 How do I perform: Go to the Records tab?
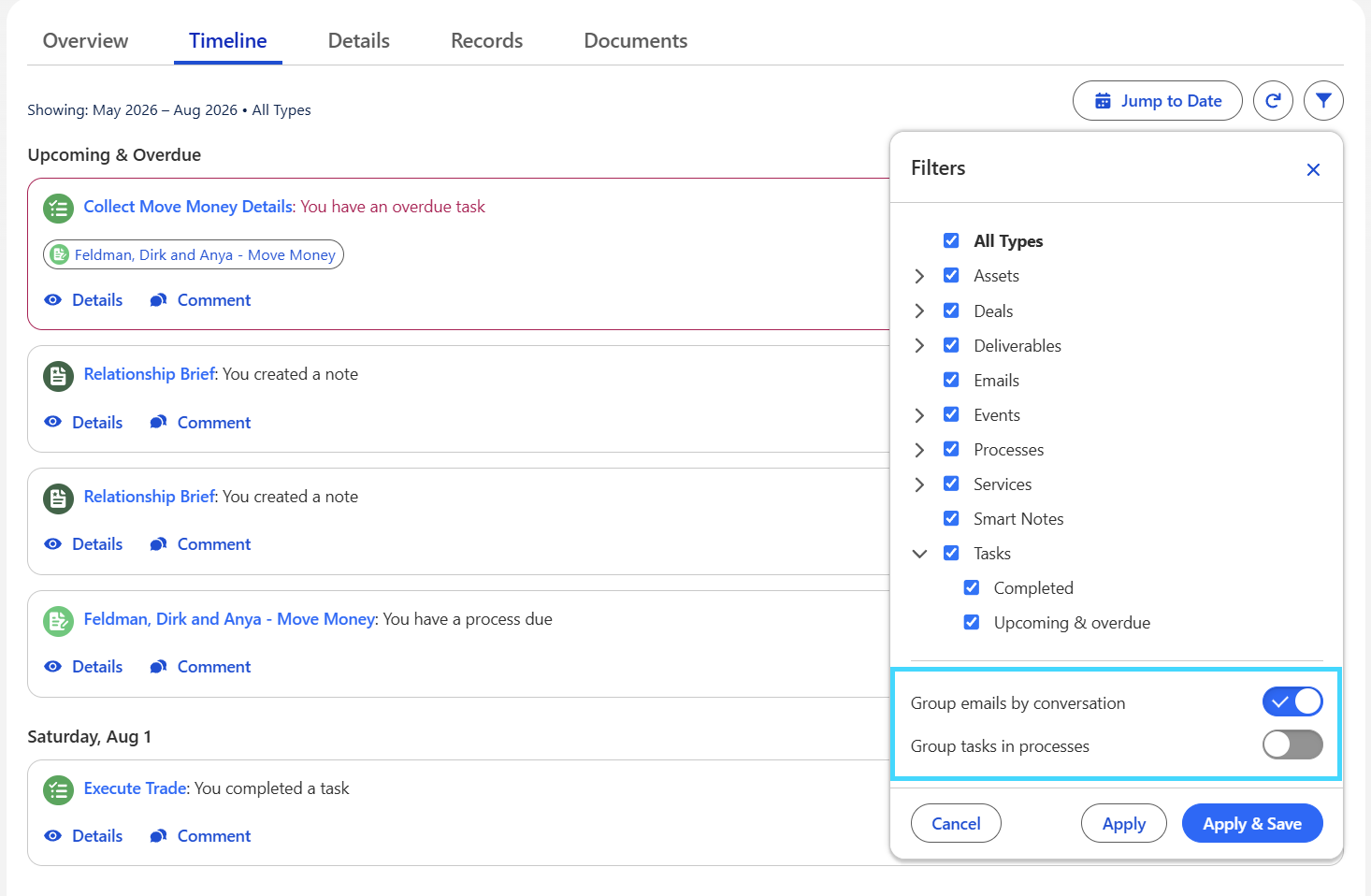pos(487,41)
